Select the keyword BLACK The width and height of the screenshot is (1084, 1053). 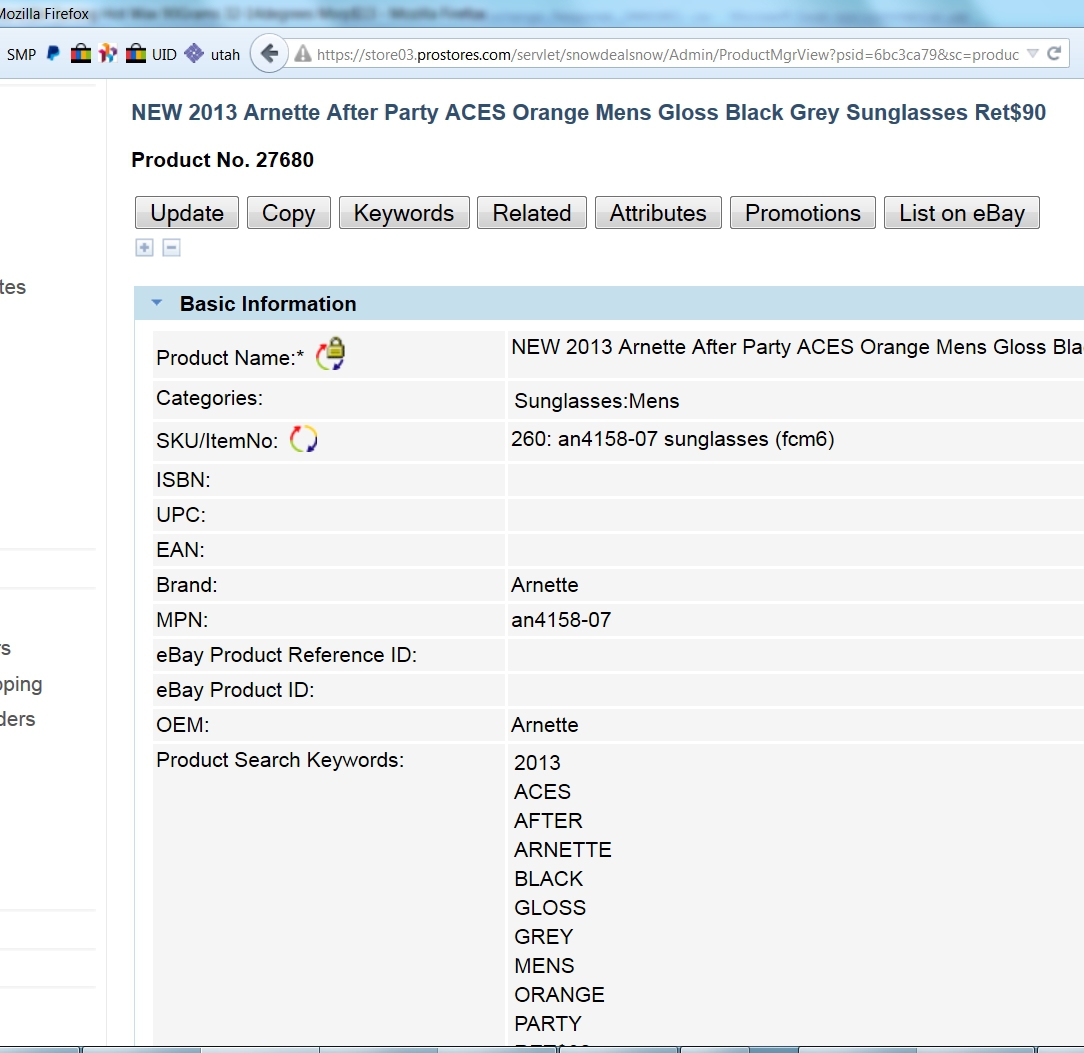point(548,879)
